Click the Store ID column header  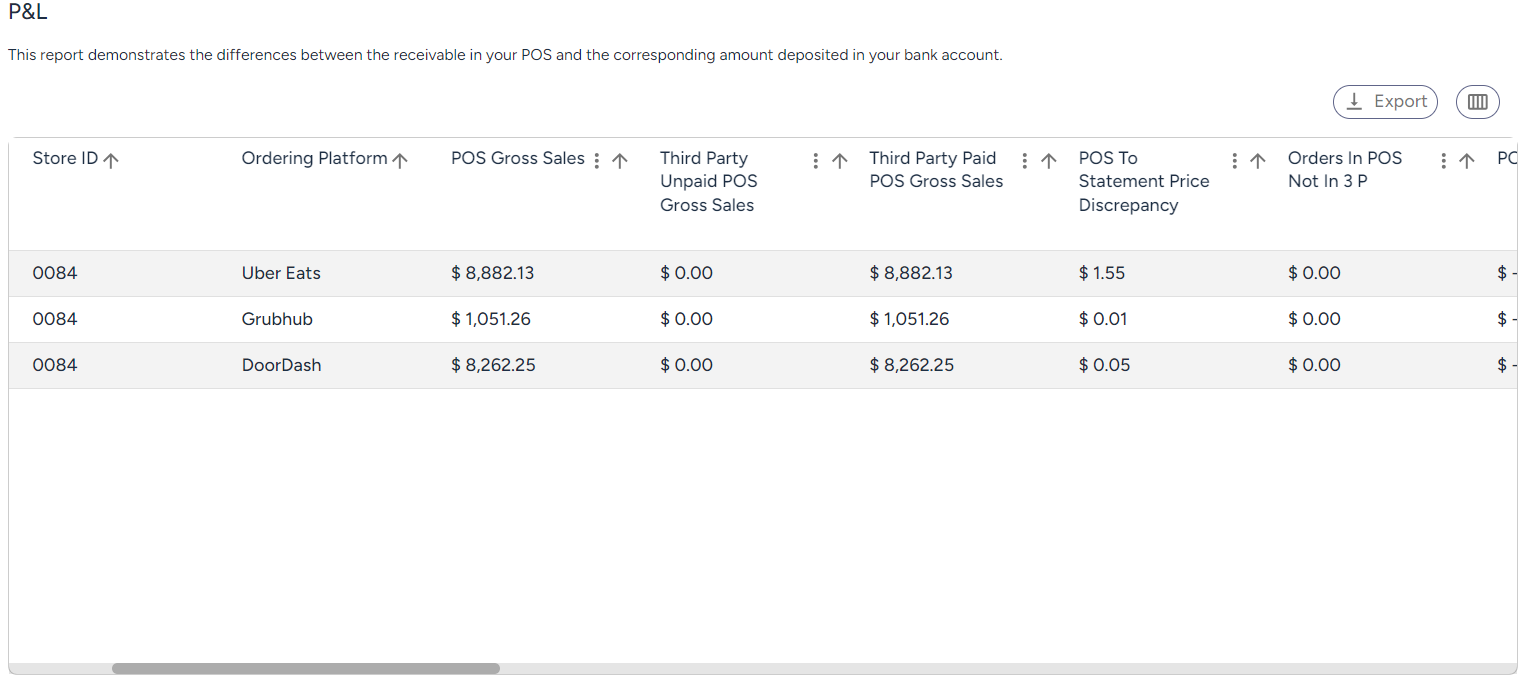pos(65,158)
